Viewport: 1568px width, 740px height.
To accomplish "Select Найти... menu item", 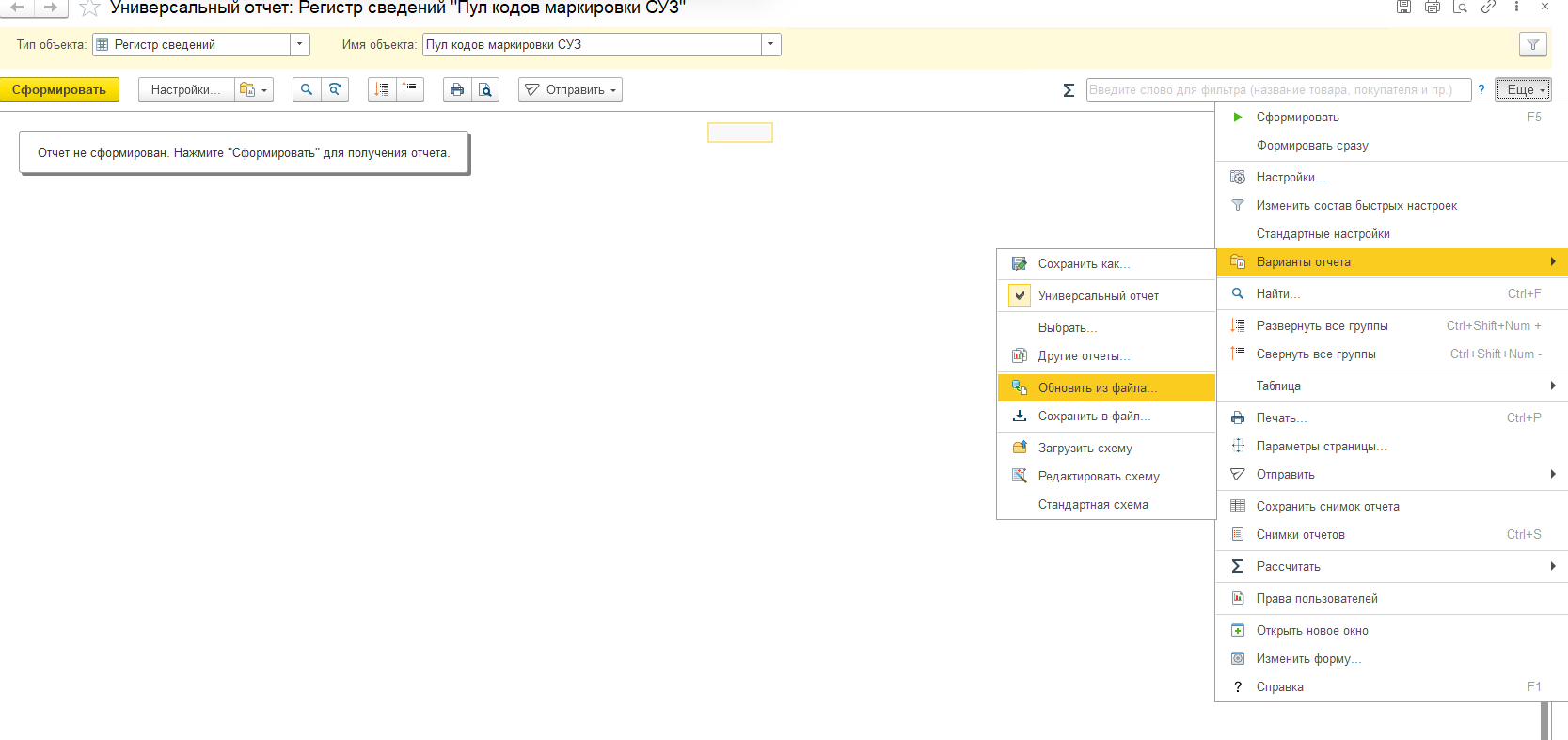I will (1392, 293).
